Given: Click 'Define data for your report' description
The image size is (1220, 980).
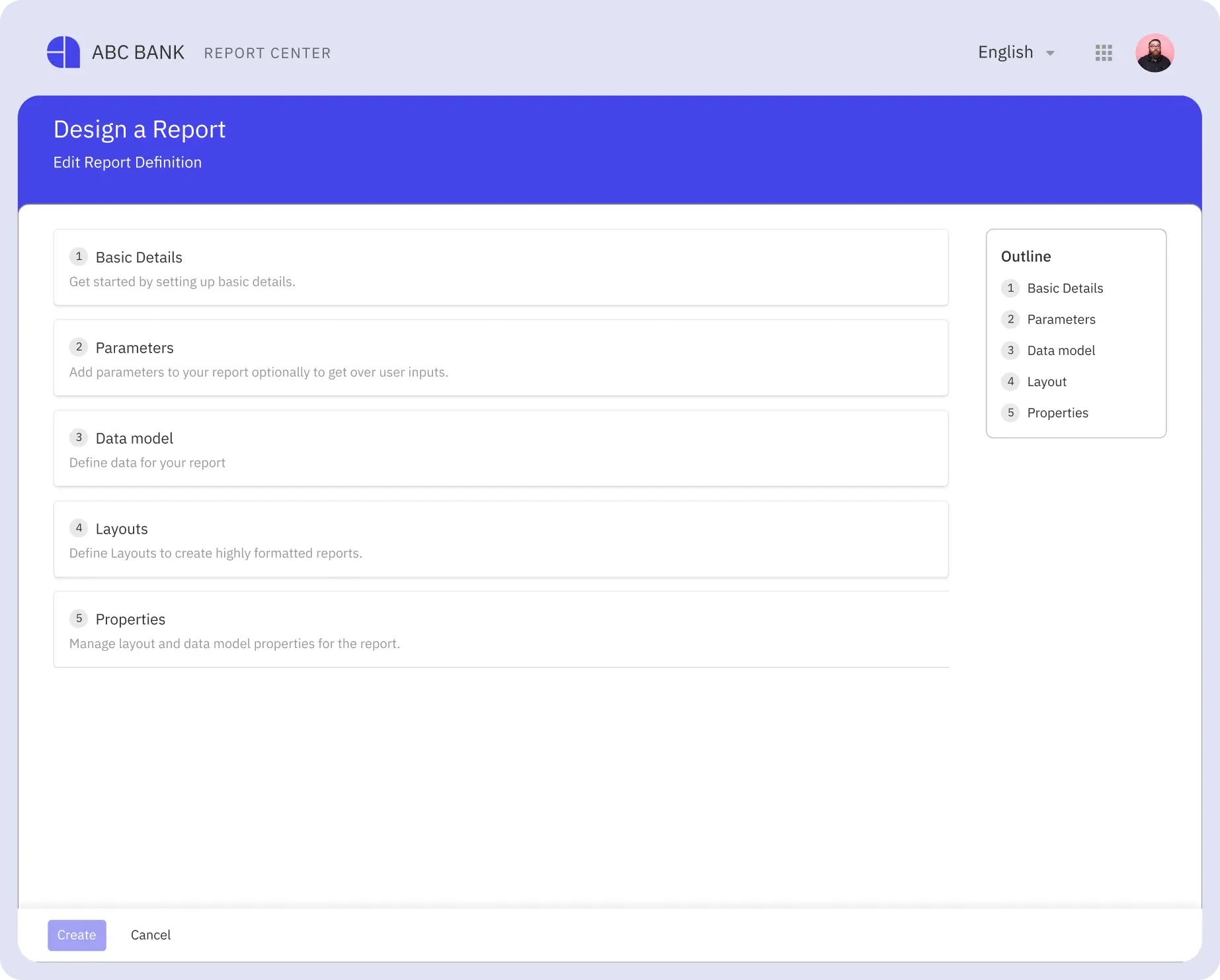Looking at the screenshot, I should (x=147, y=463).
